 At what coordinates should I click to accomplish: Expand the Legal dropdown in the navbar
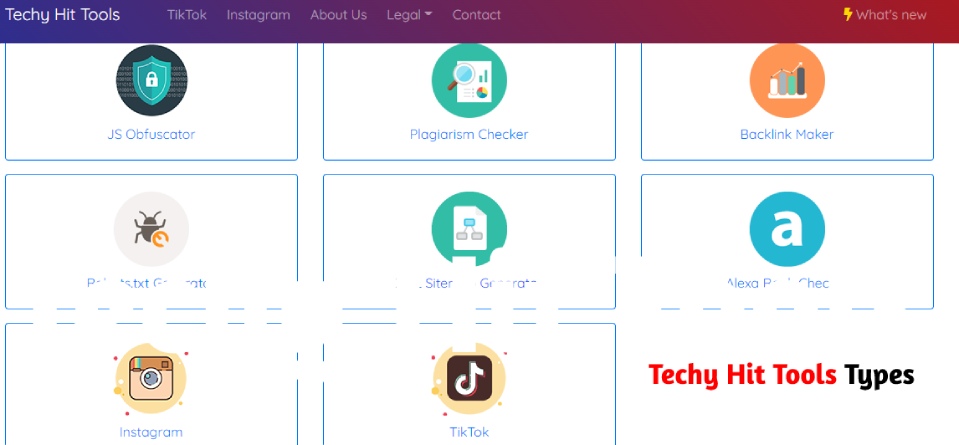coord(409,15)
